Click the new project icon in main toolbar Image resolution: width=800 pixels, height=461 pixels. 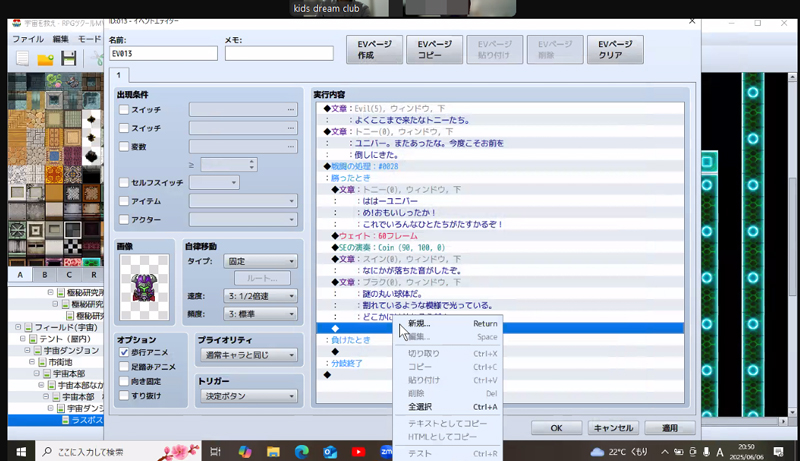click(x=22, y=59)
